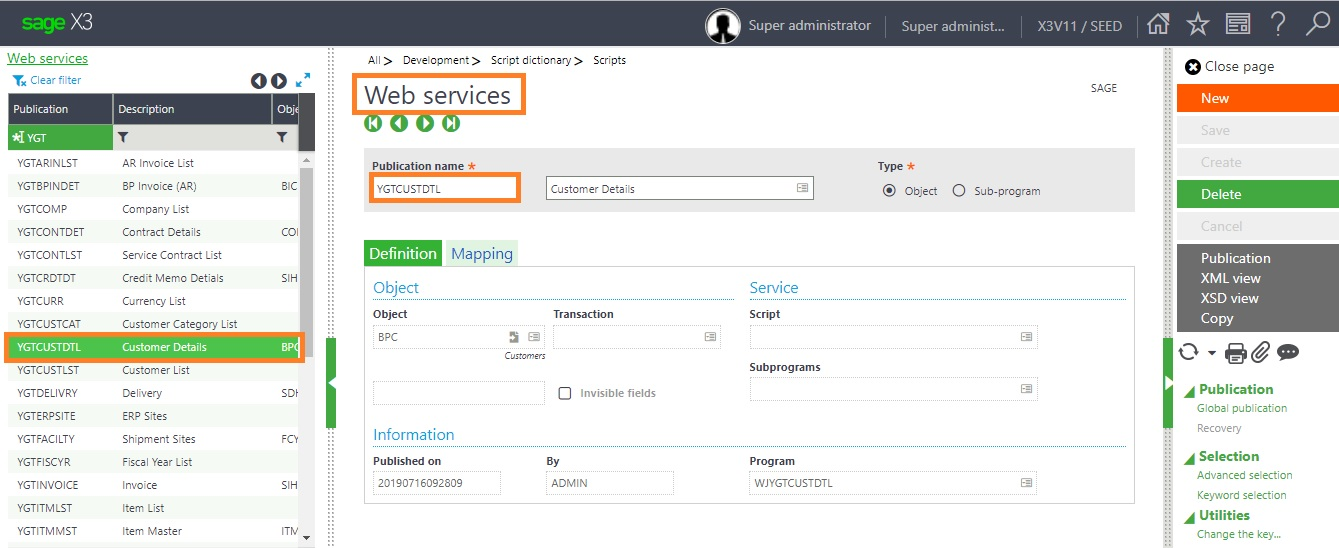1339x548 pixels.
Task: Switch to the Mapping tab
Action: [x=482, y=253]
